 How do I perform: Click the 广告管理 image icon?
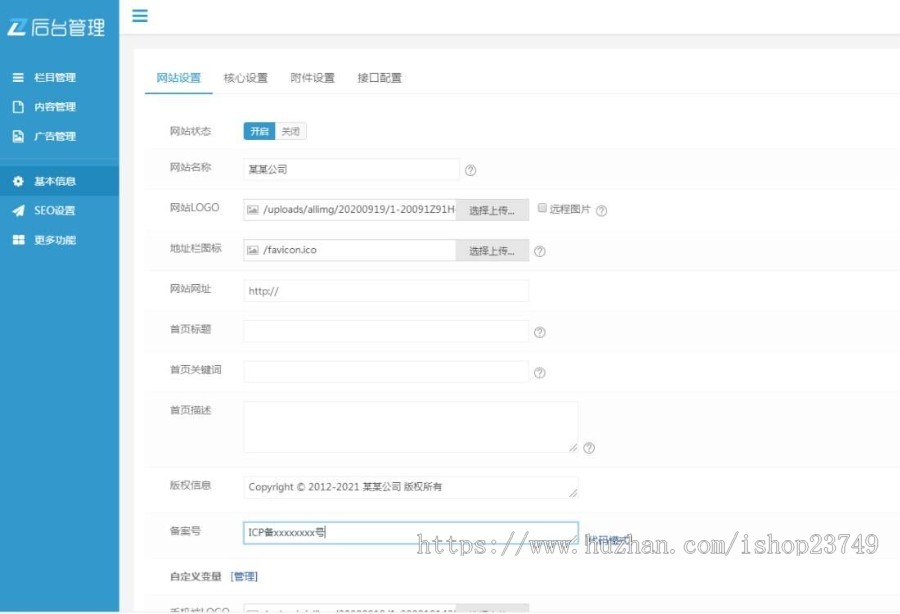point(18,136)
